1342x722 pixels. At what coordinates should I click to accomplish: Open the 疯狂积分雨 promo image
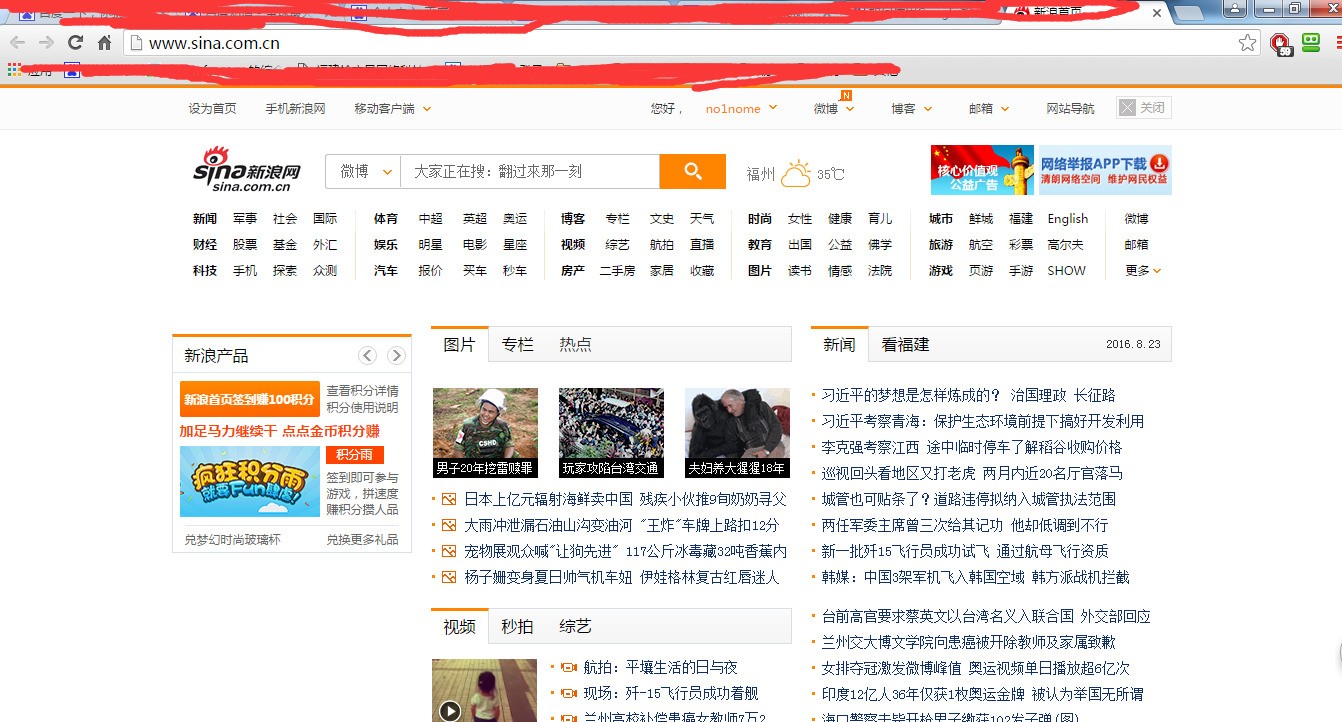tap(250, 481)
